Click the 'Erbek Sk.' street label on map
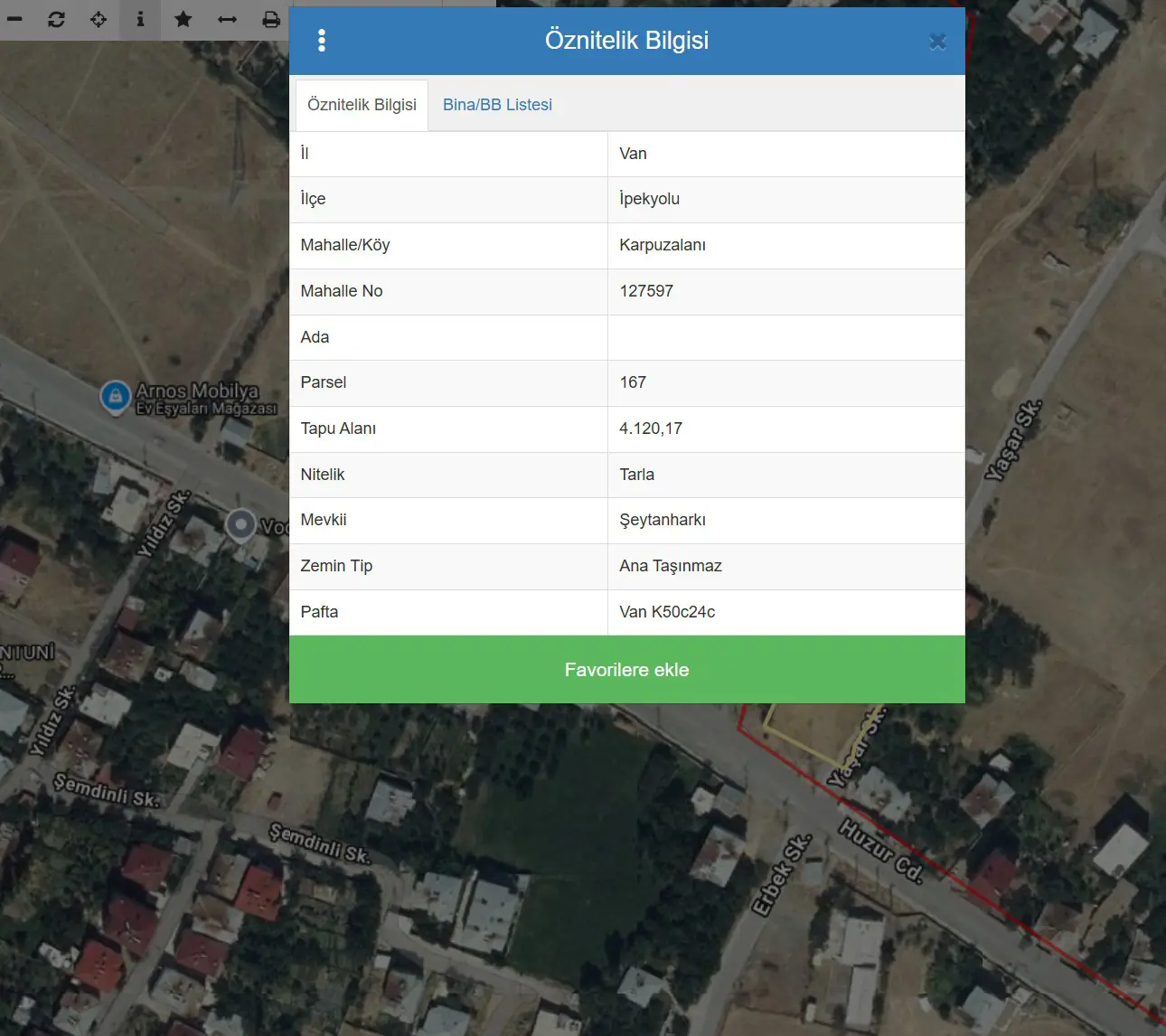This screenshot has height=1036, width=1166. [x=782, y=875]
